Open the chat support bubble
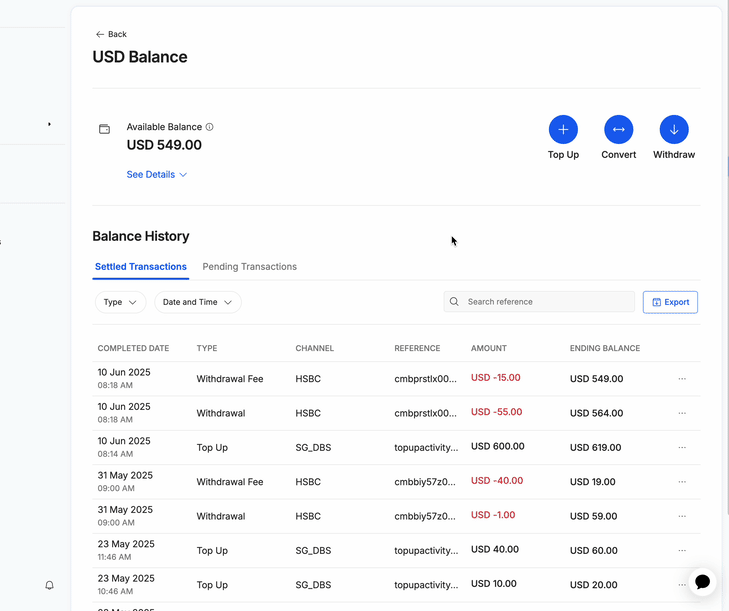 (702, 582)
